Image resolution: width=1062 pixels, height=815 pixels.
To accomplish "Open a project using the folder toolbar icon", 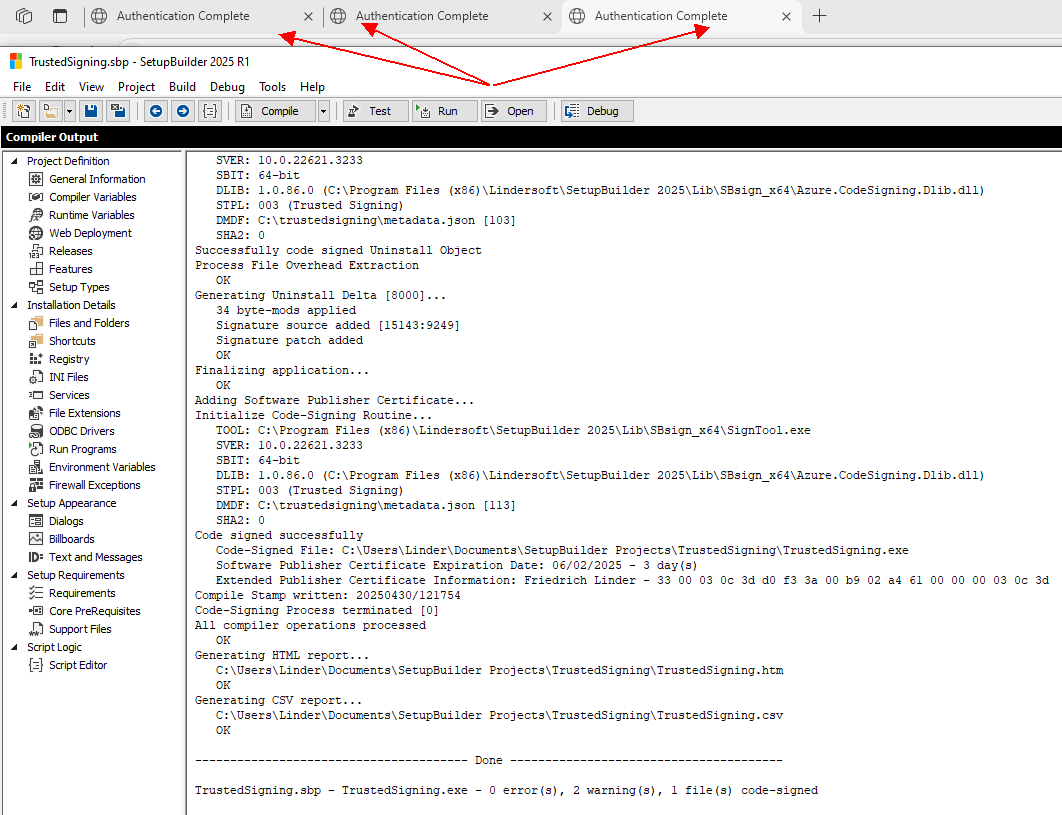I will click(49, 110).
